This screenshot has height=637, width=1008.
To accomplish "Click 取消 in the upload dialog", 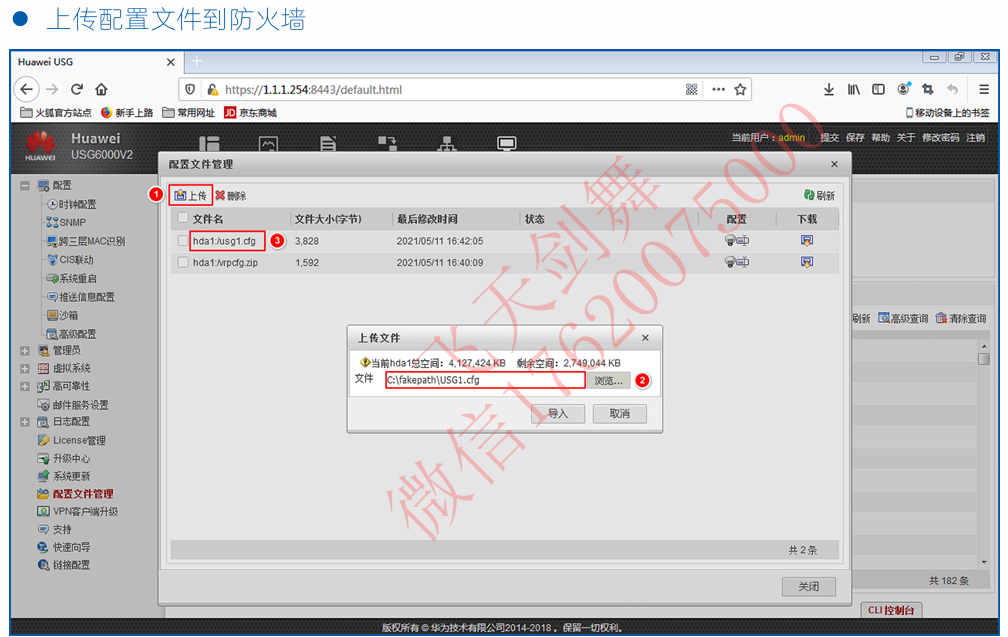I will coord(620,413).
